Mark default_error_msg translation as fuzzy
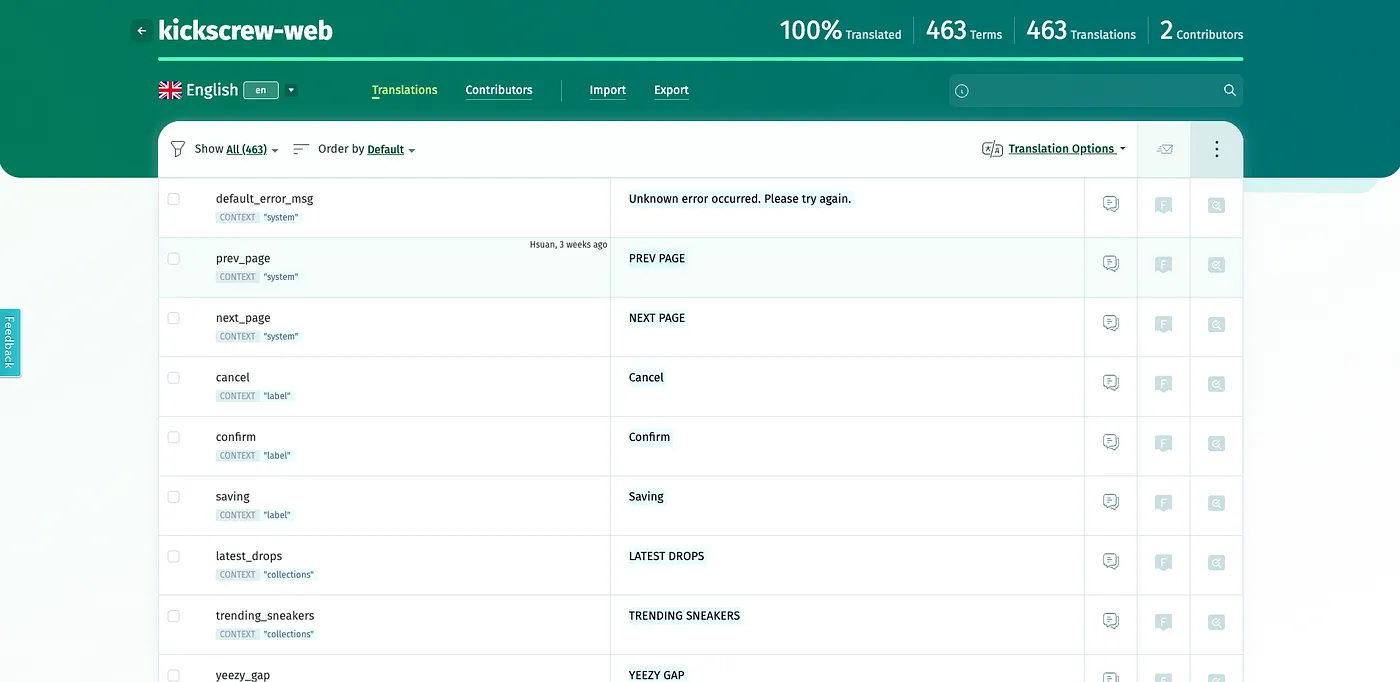Screen dimensions: 1400x682 click(1163, 206)
